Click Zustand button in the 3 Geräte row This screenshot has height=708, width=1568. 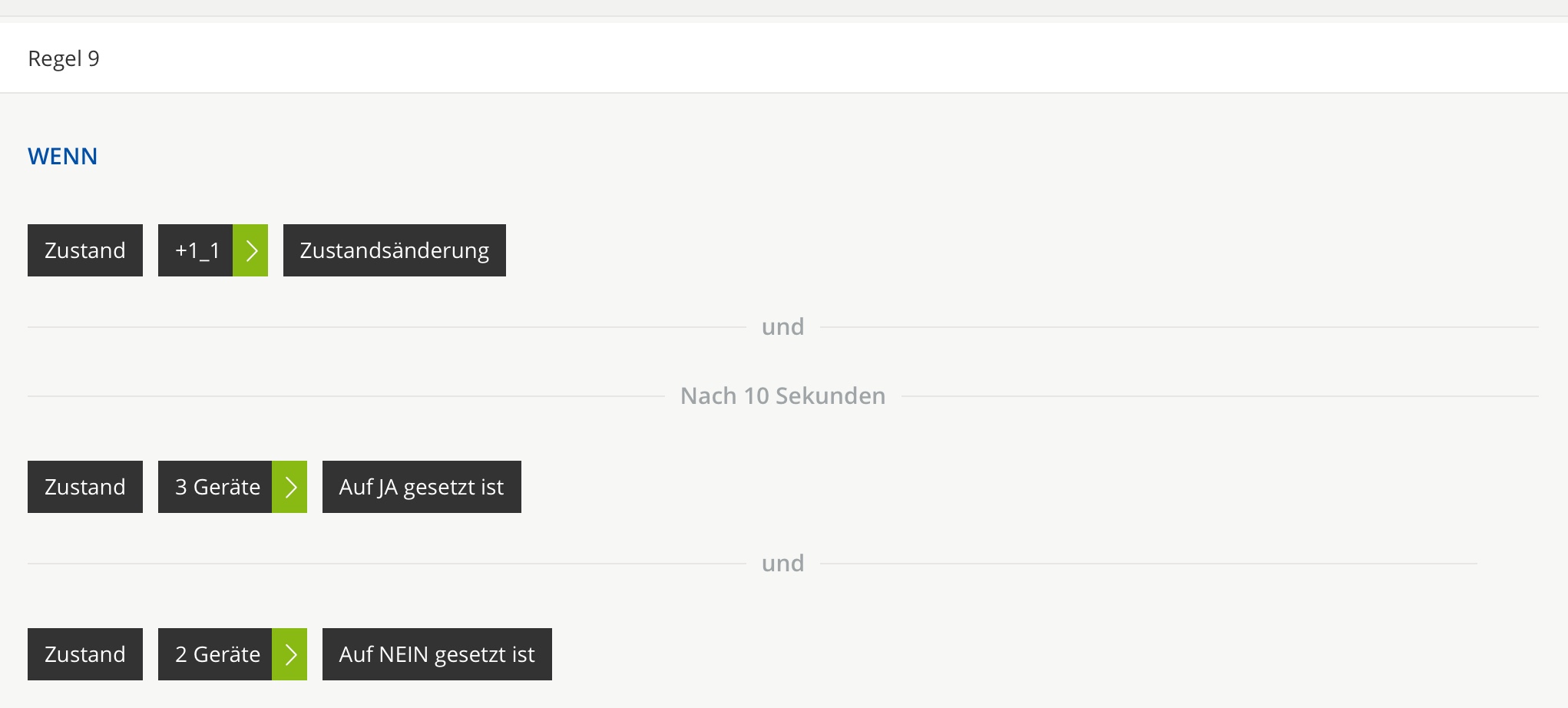(85, 487)
